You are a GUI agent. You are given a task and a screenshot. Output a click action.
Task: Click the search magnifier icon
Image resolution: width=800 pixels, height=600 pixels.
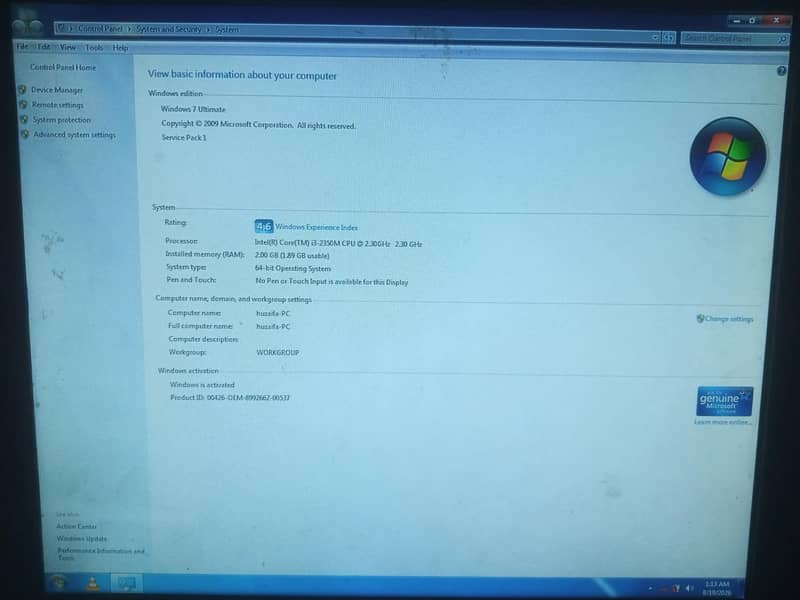(x=782, y=39)
